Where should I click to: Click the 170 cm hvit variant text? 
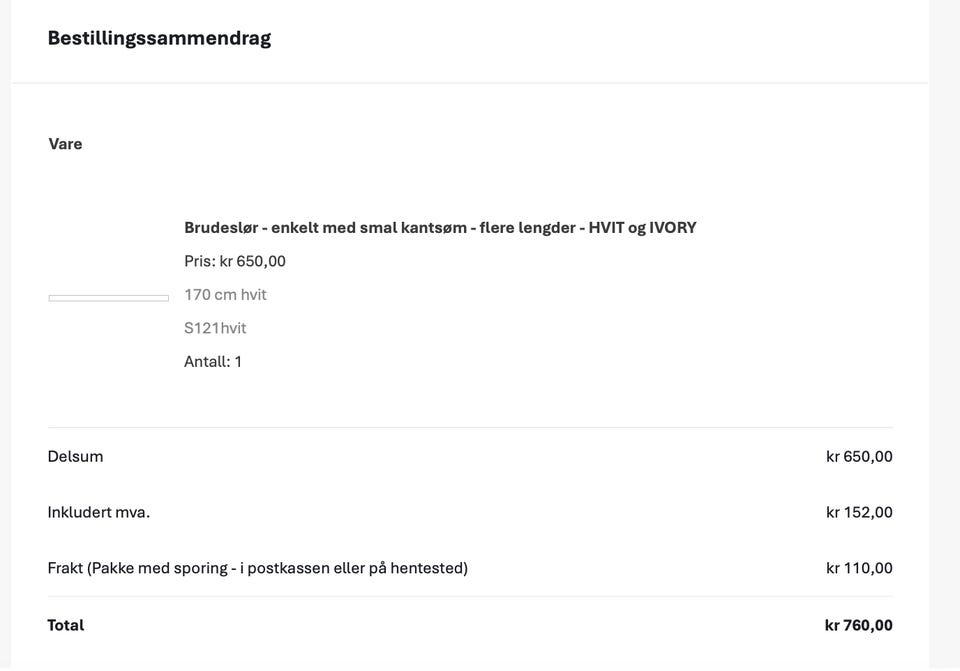click(225, 295)
